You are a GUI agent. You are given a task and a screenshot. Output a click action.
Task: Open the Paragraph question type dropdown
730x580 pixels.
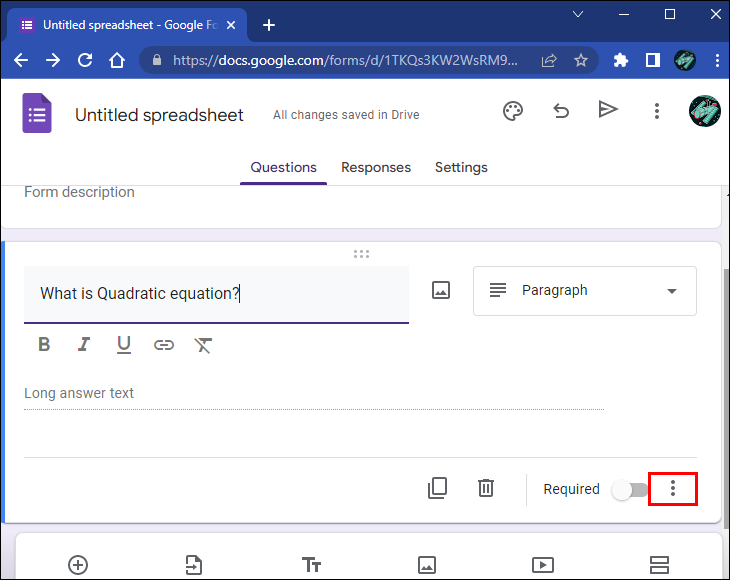pyautogui.click(x=585, y=291)
